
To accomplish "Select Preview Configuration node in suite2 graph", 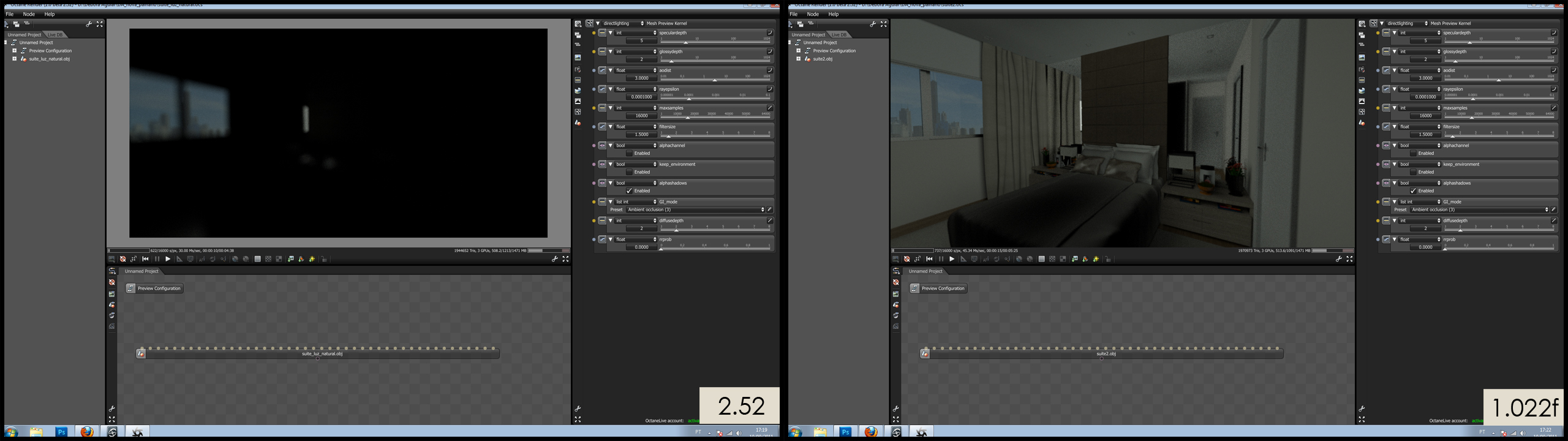I will [938, 288].
